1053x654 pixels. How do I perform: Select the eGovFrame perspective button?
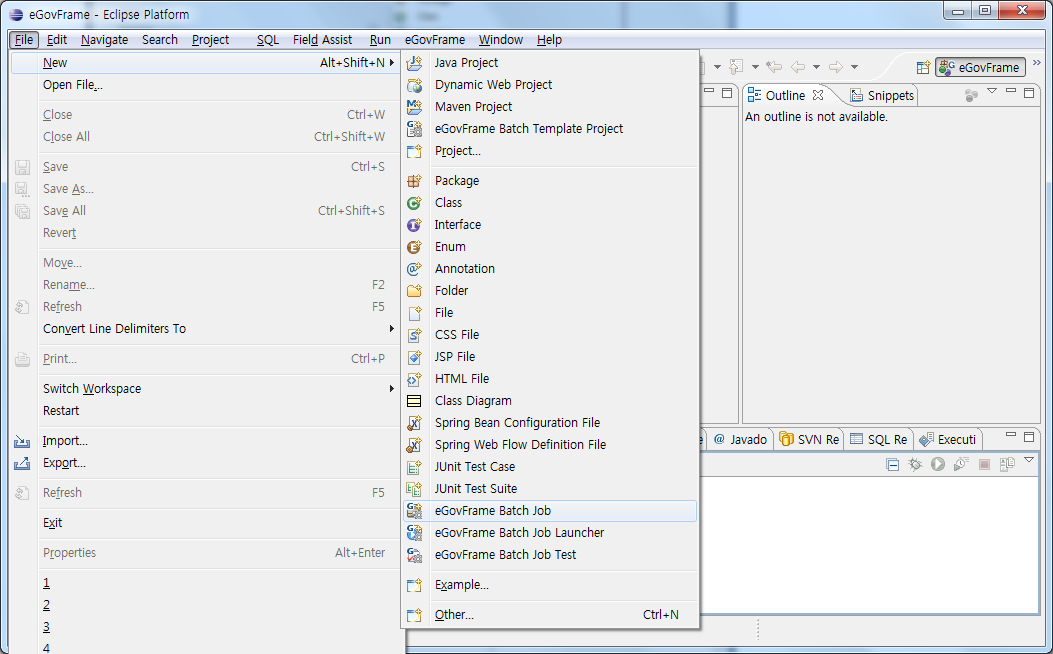(980, 68)
